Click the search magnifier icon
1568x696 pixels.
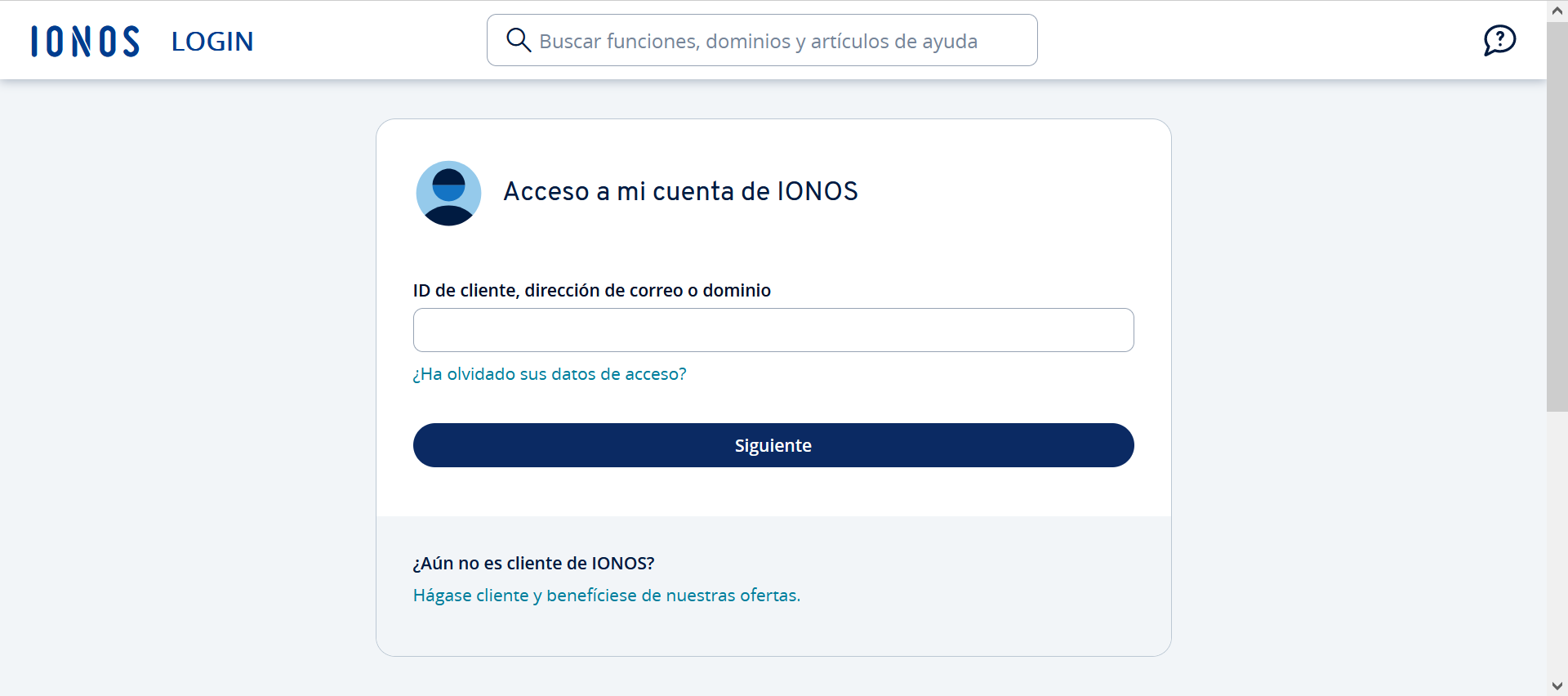(x=519, y=40)
